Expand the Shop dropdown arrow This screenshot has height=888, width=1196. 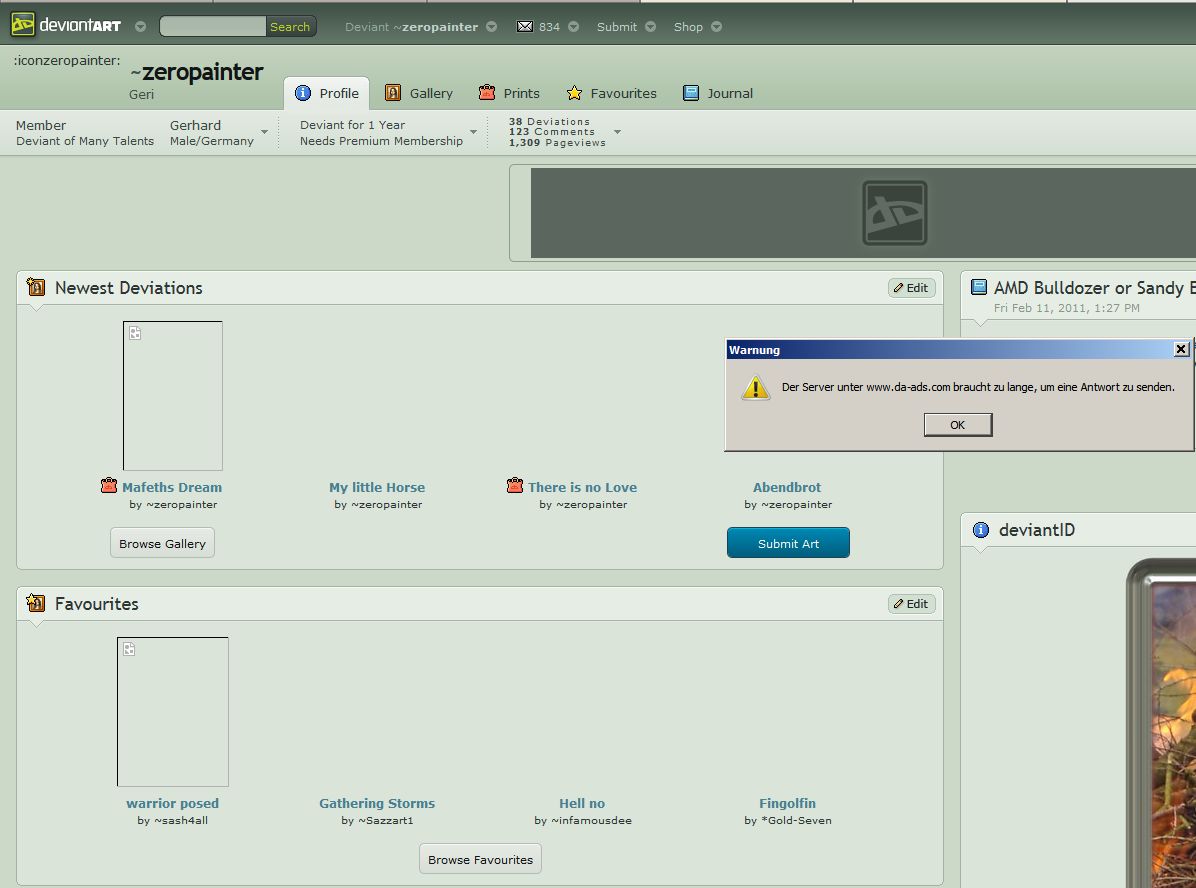coord(716,27)
